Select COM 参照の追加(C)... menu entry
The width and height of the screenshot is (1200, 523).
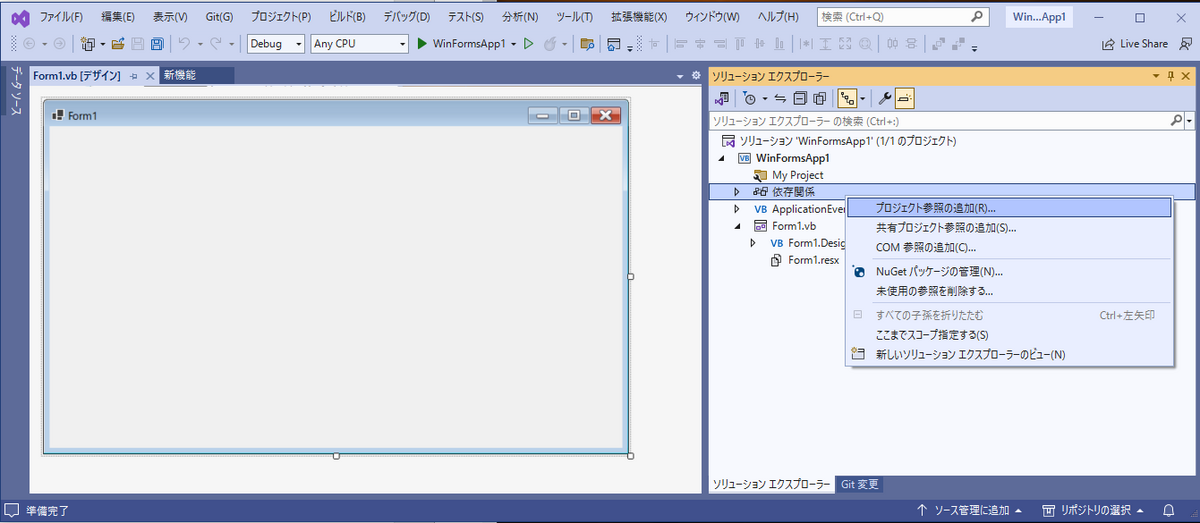point(1008,247)
